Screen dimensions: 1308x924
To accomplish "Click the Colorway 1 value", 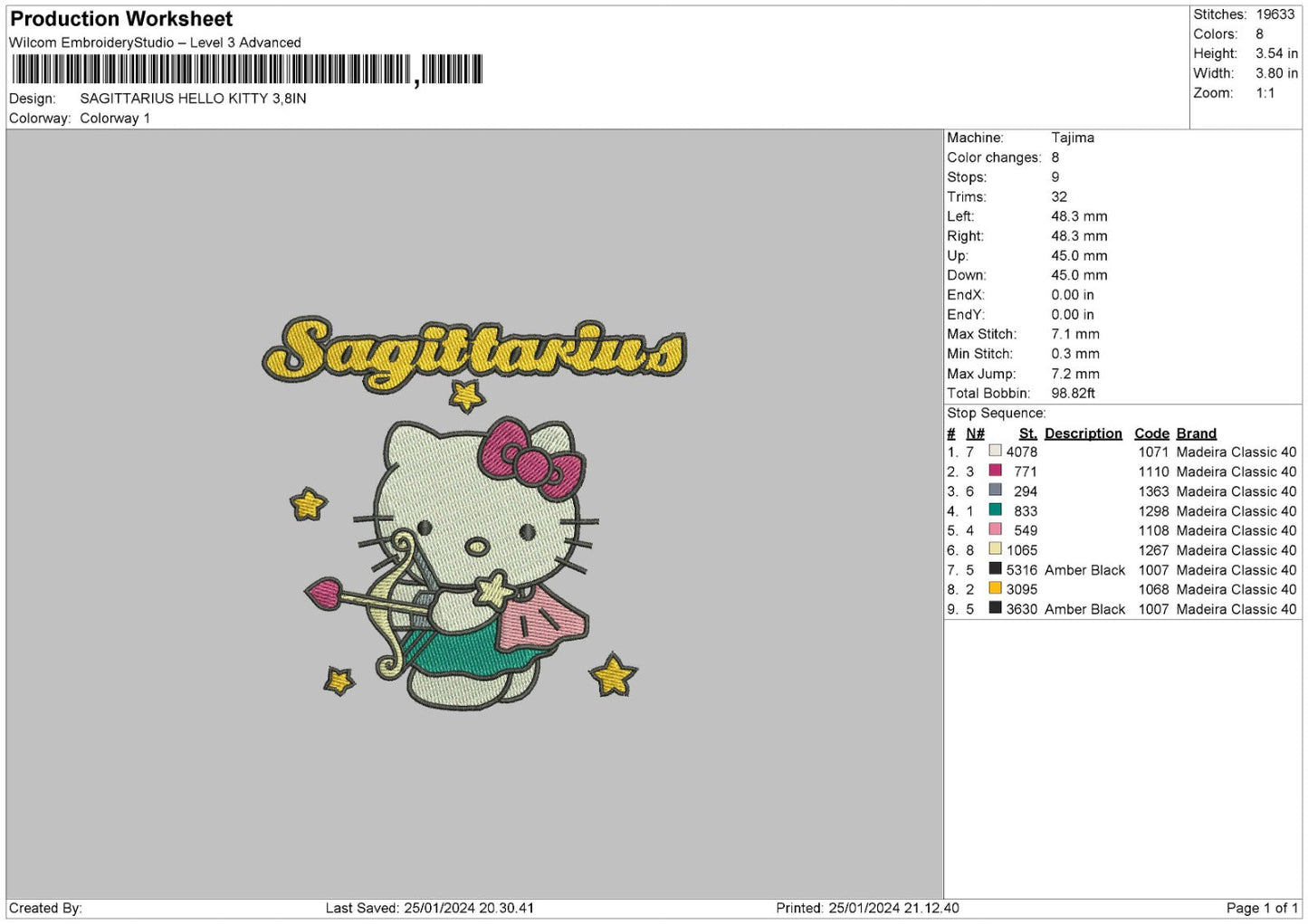I will (115, 119).
